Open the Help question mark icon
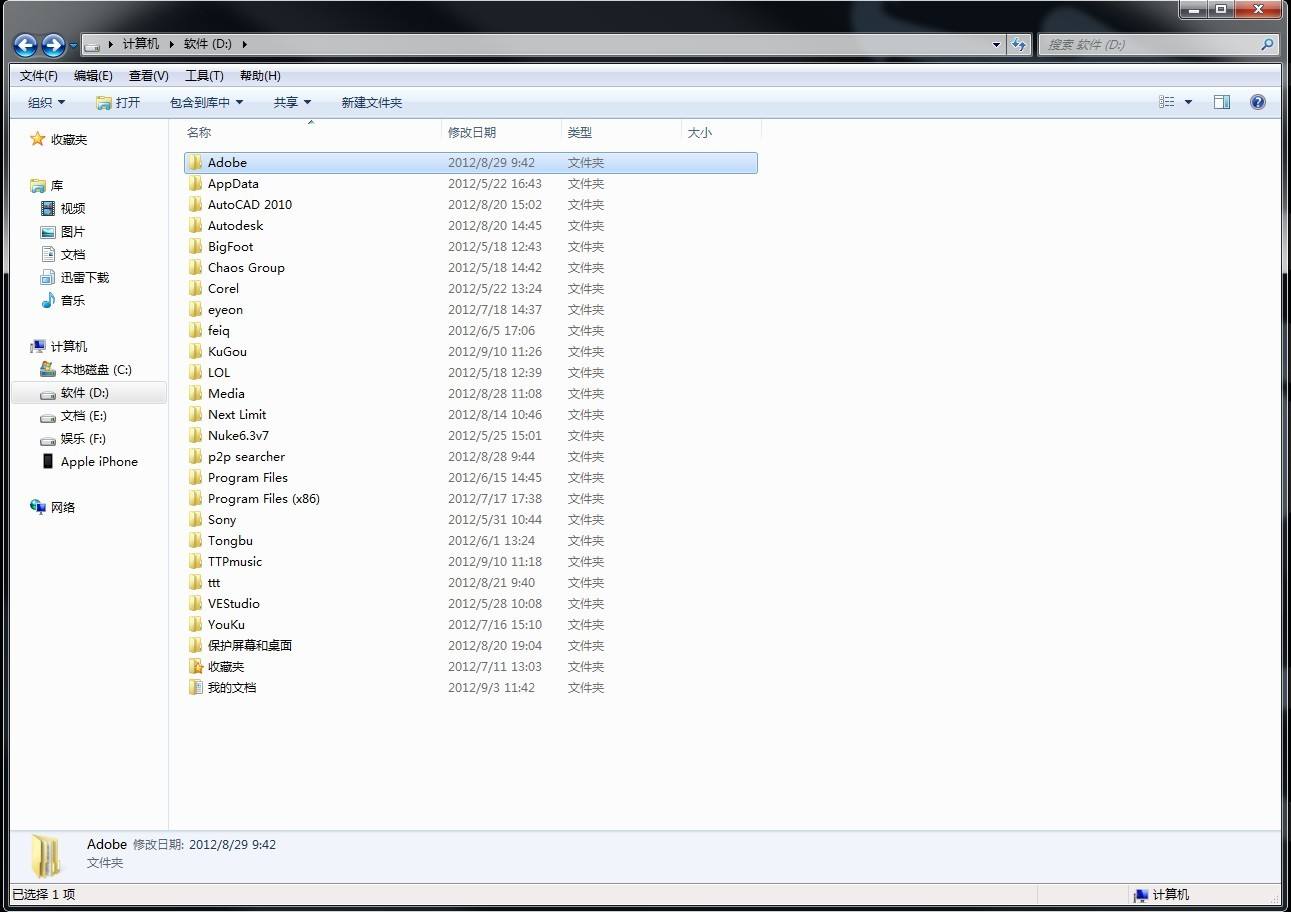The image size is (1291, 912). point(1258,102)
